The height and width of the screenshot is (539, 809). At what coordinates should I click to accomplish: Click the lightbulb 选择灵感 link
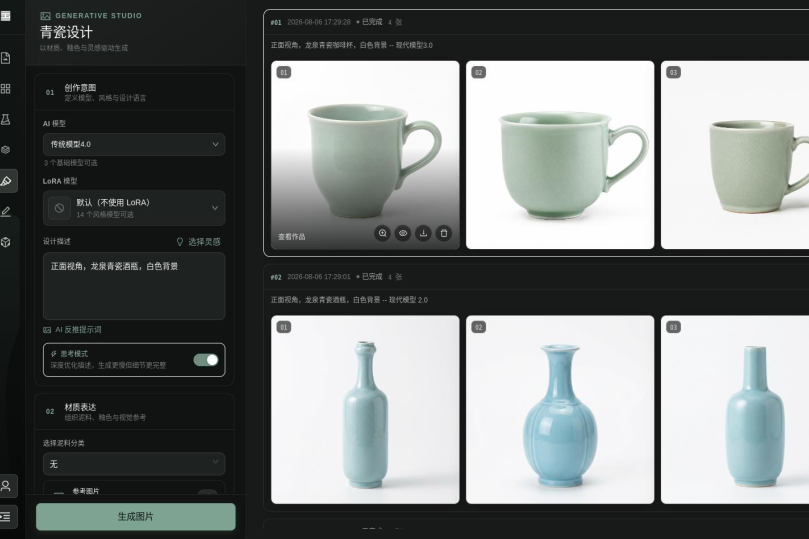199,242
